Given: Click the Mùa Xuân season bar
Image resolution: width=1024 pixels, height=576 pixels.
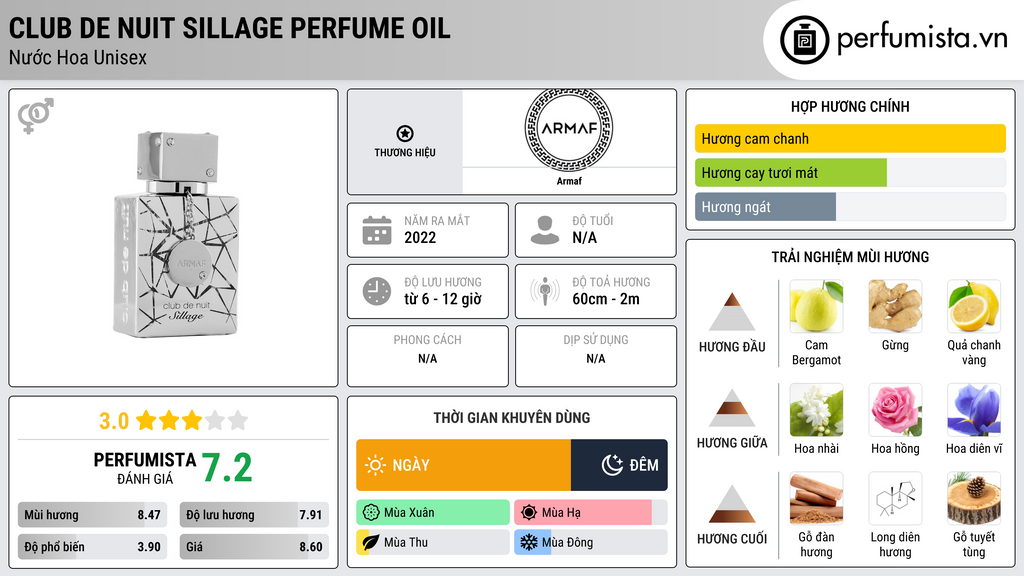Looking at the screenshot, I should [432, 513].
